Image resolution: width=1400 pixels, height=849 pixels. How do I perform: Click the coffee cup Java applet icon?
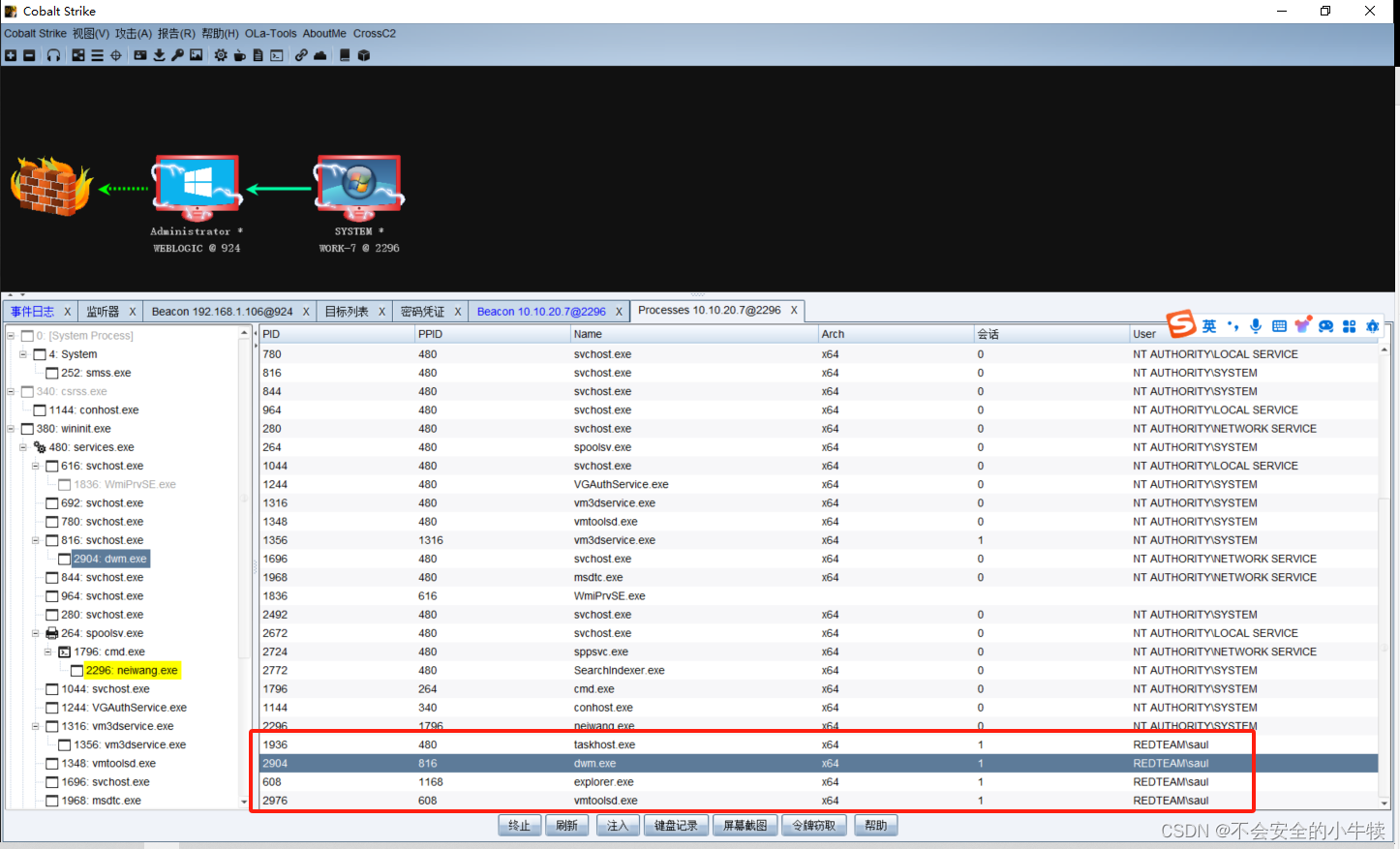pos(239,55)
